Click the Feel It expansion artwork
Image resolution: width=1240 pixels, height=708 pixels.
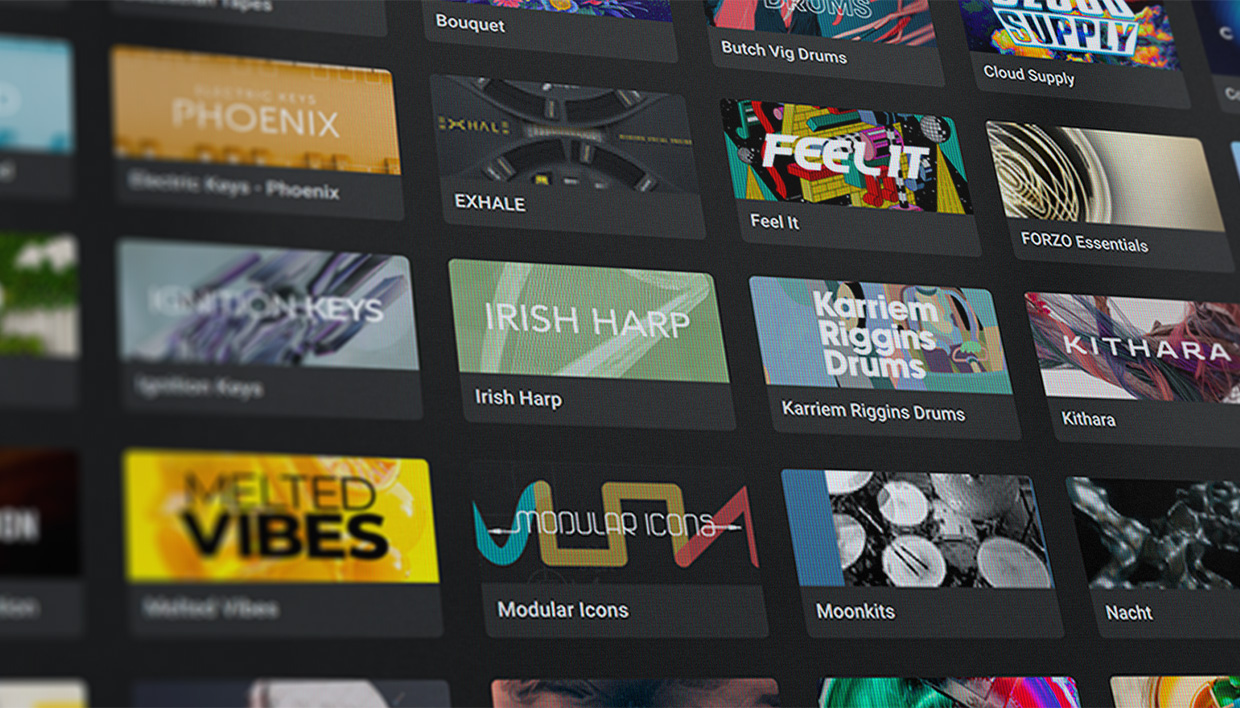(x=844, y=157)
